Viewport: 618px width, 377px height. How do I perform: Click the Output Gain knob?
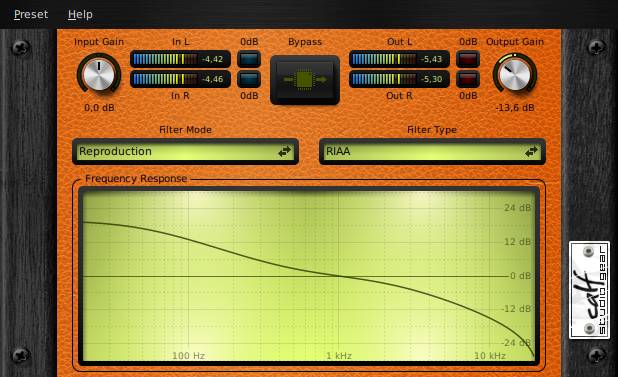pyautogui.click(x=515, y=74)
